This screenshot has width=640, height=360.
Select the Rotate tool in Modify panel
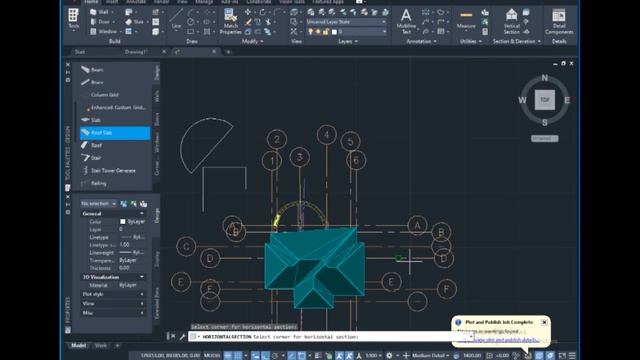[x=262, y=12]
